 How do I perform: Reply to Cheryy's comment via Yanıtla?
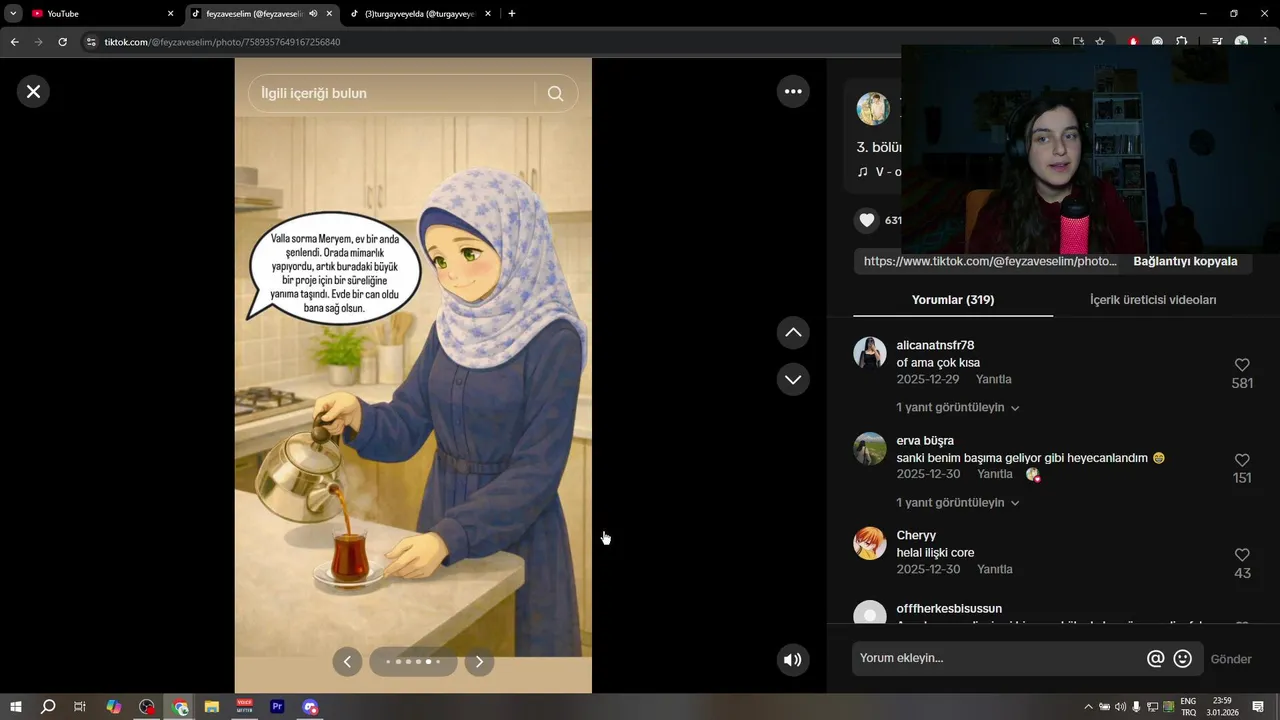coord(995,569)
